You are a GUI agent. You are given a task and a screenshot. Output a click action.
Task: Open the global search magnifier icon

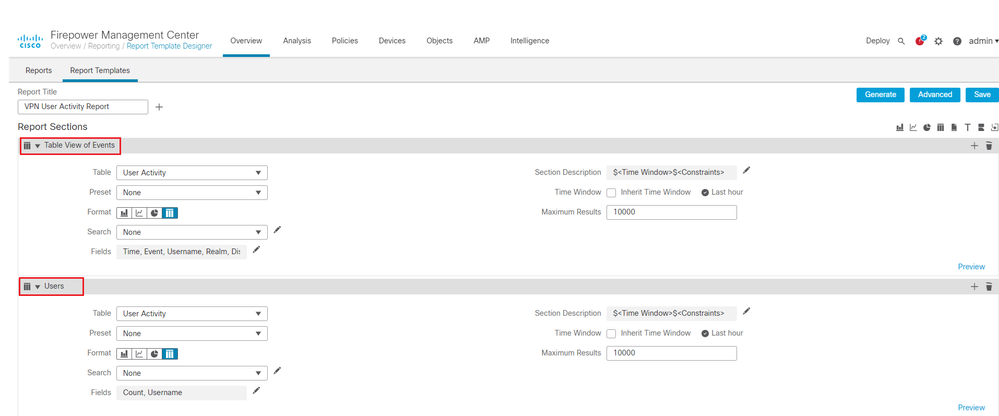tap(901, 41)
